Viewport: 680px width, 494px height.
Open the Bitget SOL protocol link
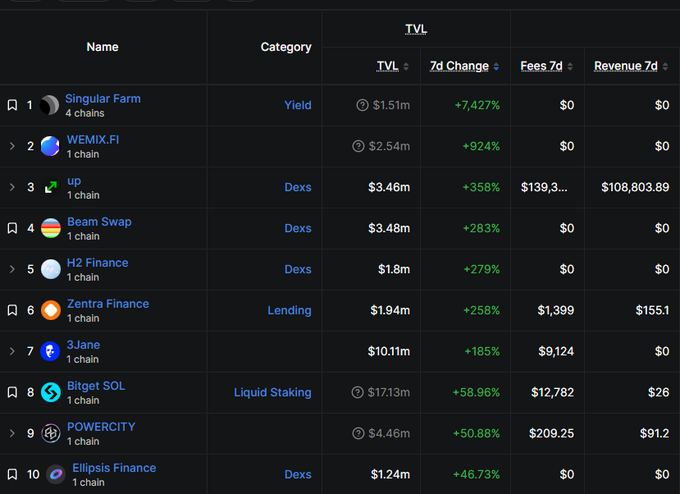[x=96, y=386]
